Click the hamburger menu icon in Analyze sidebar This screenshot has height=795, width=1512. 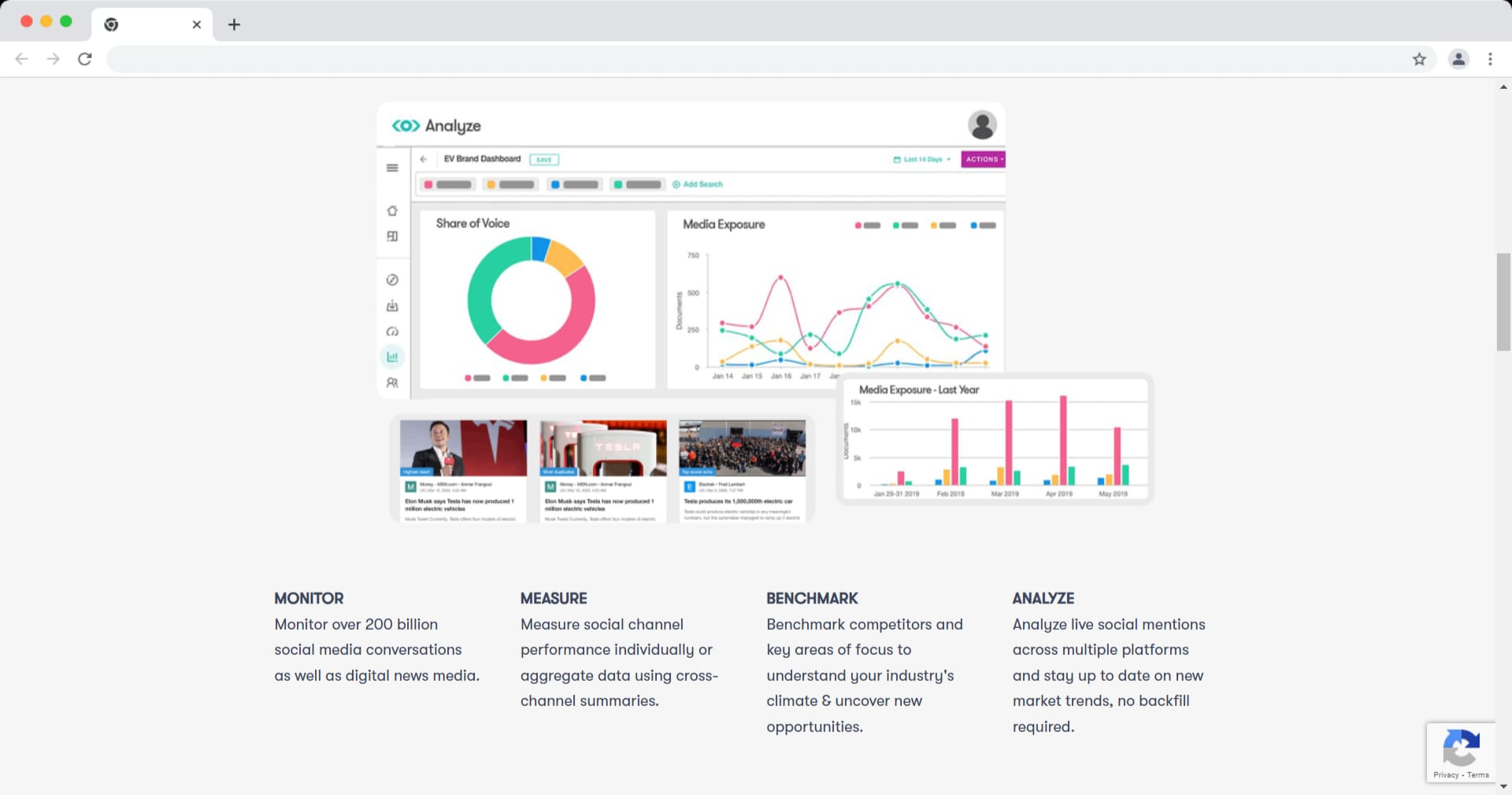[392, 168]
